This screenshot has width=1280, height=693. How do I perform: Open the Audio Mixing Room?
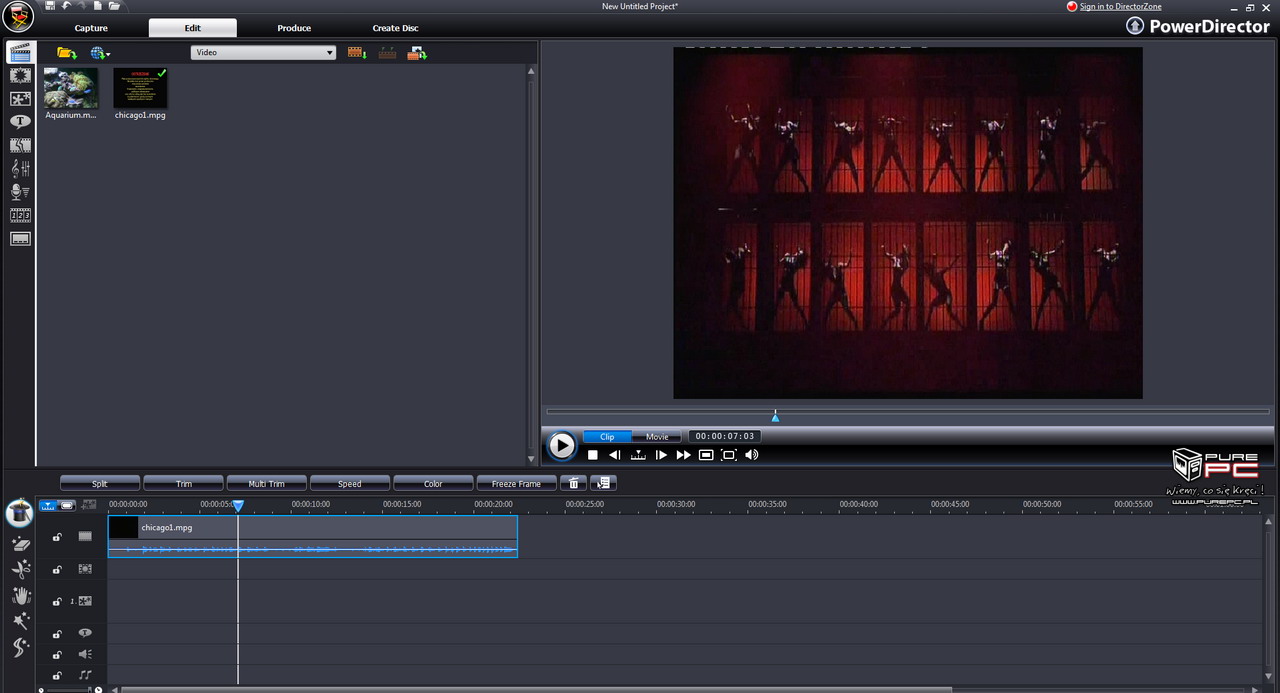click(x=20, y=169)
